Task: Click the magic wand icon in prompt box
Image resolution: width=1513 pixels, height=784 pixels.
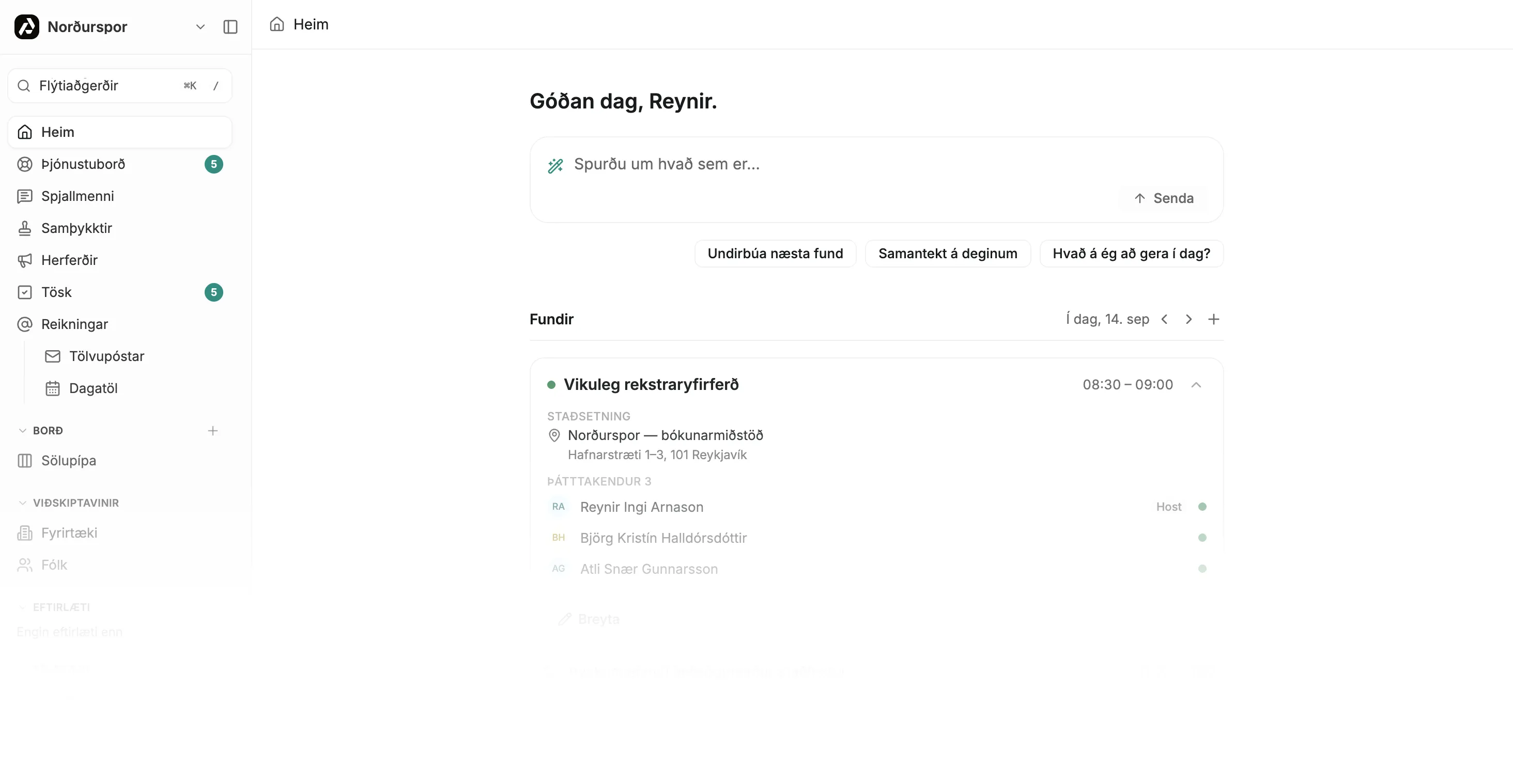Action: pyautogui.click(x=555, y=165)
